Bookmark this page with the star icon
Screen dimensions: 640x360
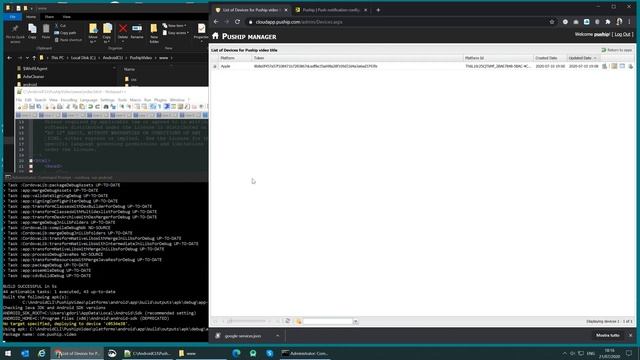[x=552, y=22]
